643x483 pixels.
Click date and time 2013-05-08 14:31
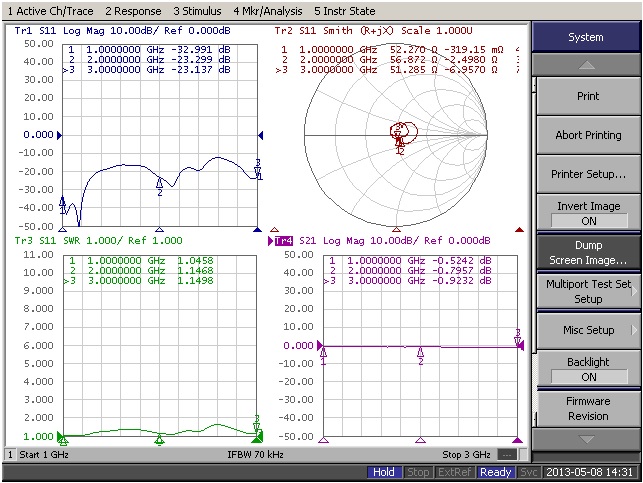tap(589, 472)
